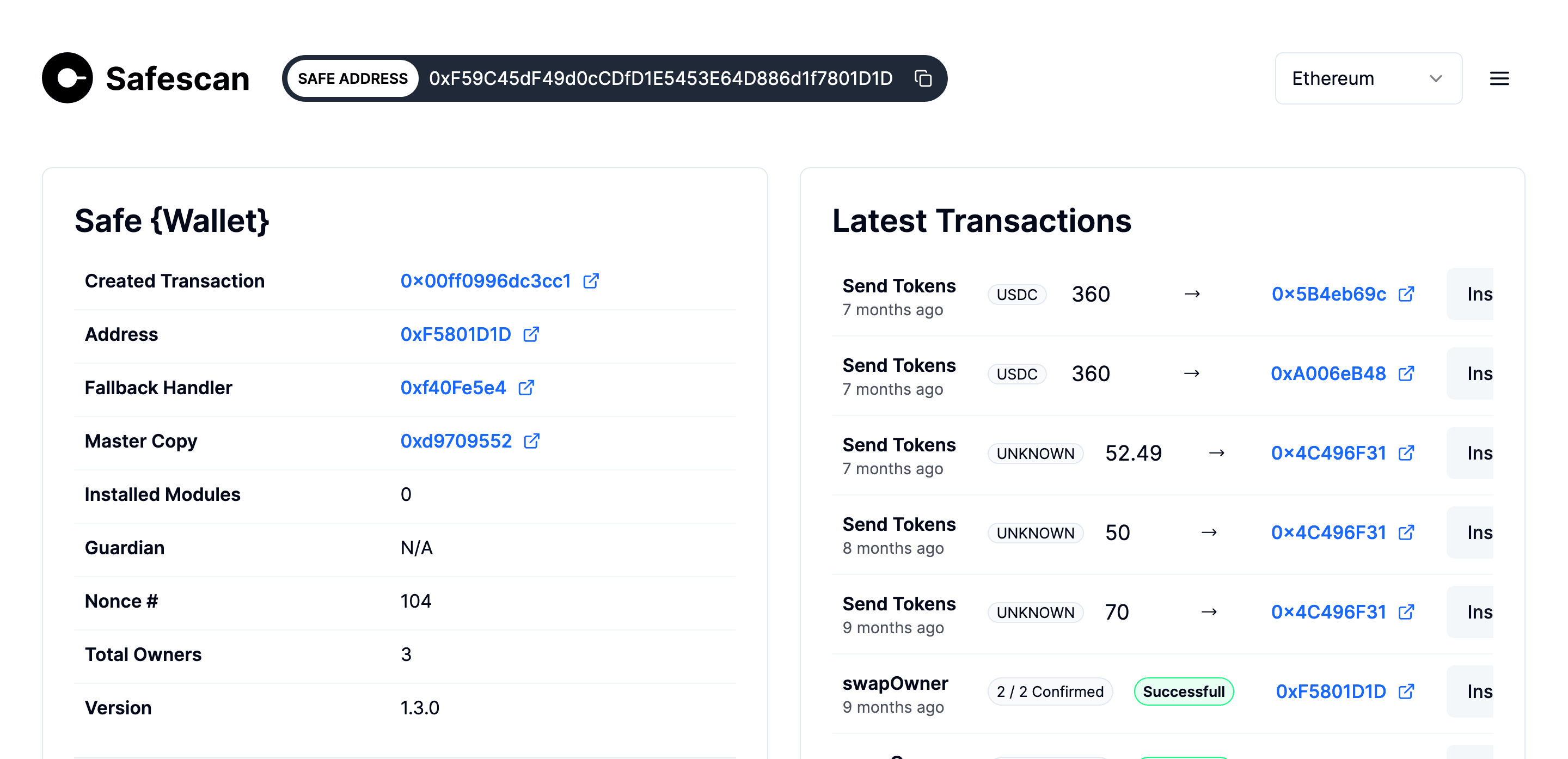This screenshot has width=1568, height=759.
Task: Open the hamburger menu icon
Action: click(1499, 78)
